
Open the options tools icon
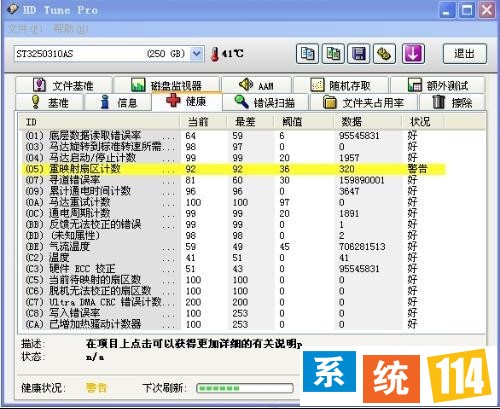pos(384,54)
